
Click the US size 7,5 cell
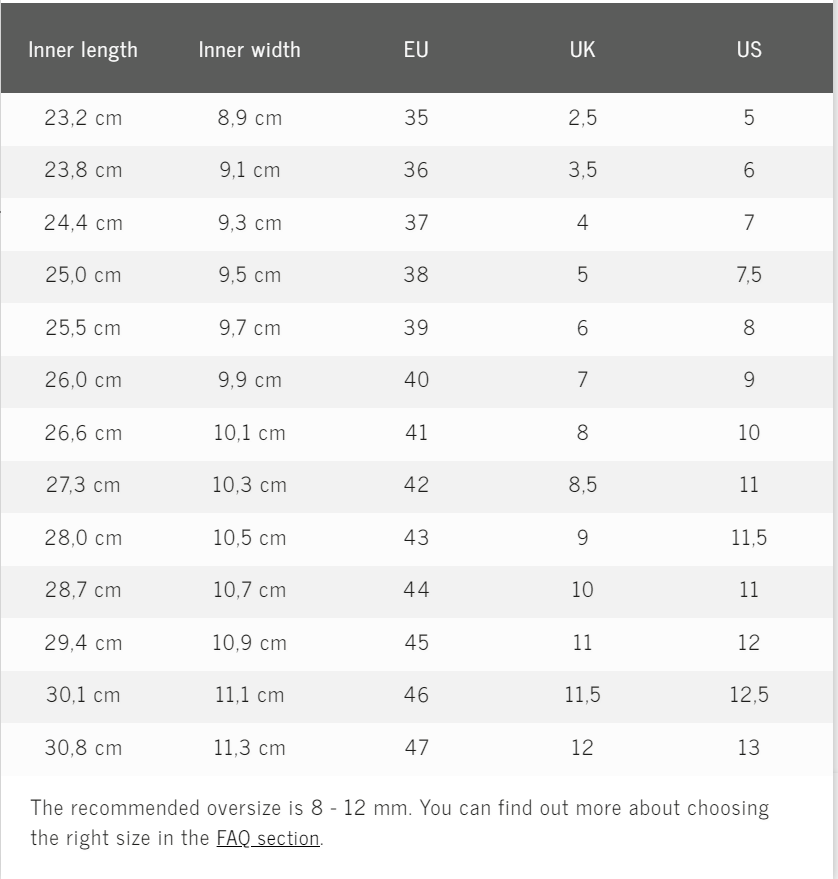click(x=749, y=275)
